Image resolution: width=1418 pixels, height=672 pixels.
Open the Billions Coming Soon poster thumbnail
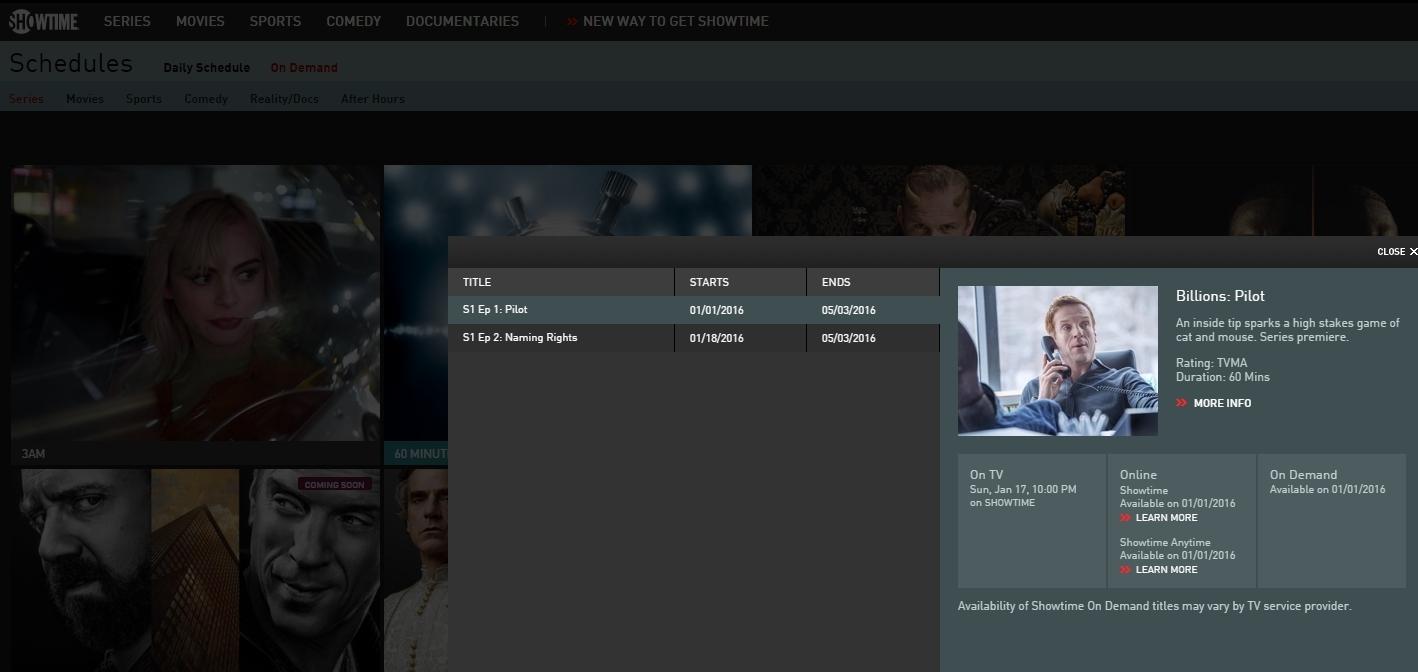pos(196,570)
